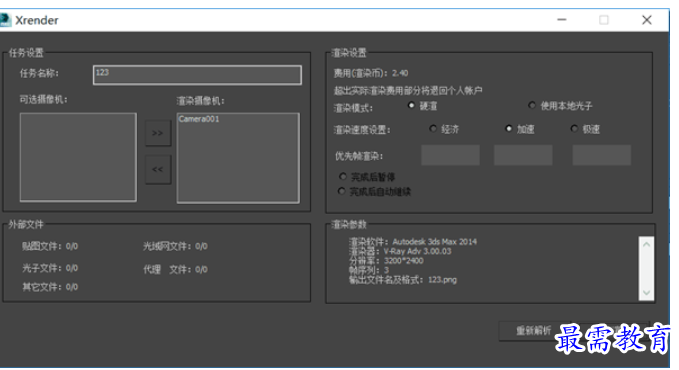Click the last 优先帧渲染 input box
The width and height of the screenshot is (679, 370).
point(601,155)
